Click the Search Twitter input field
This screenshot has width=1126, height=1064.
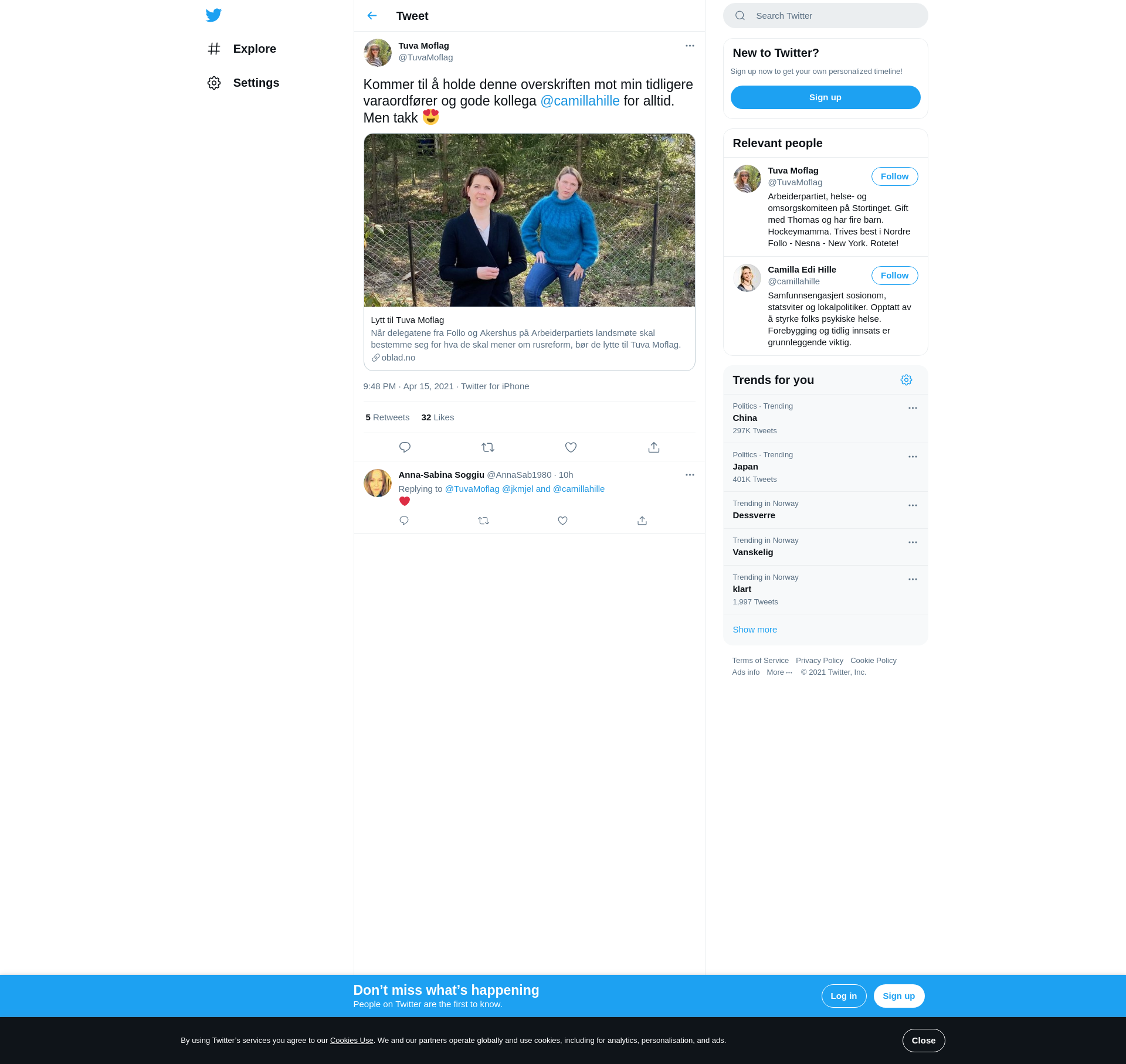pos(826,16)
